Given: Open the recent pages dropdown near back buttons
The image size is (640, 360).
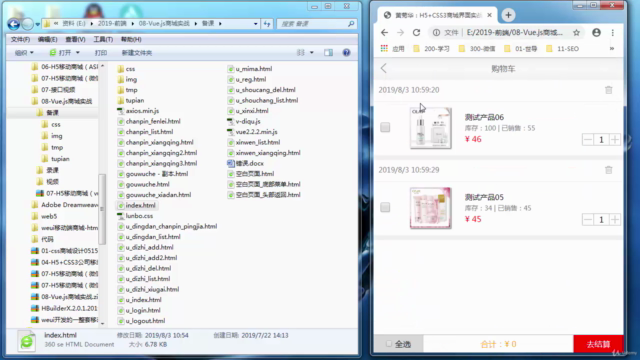Looking at the screenshot, I should (38, 24).
